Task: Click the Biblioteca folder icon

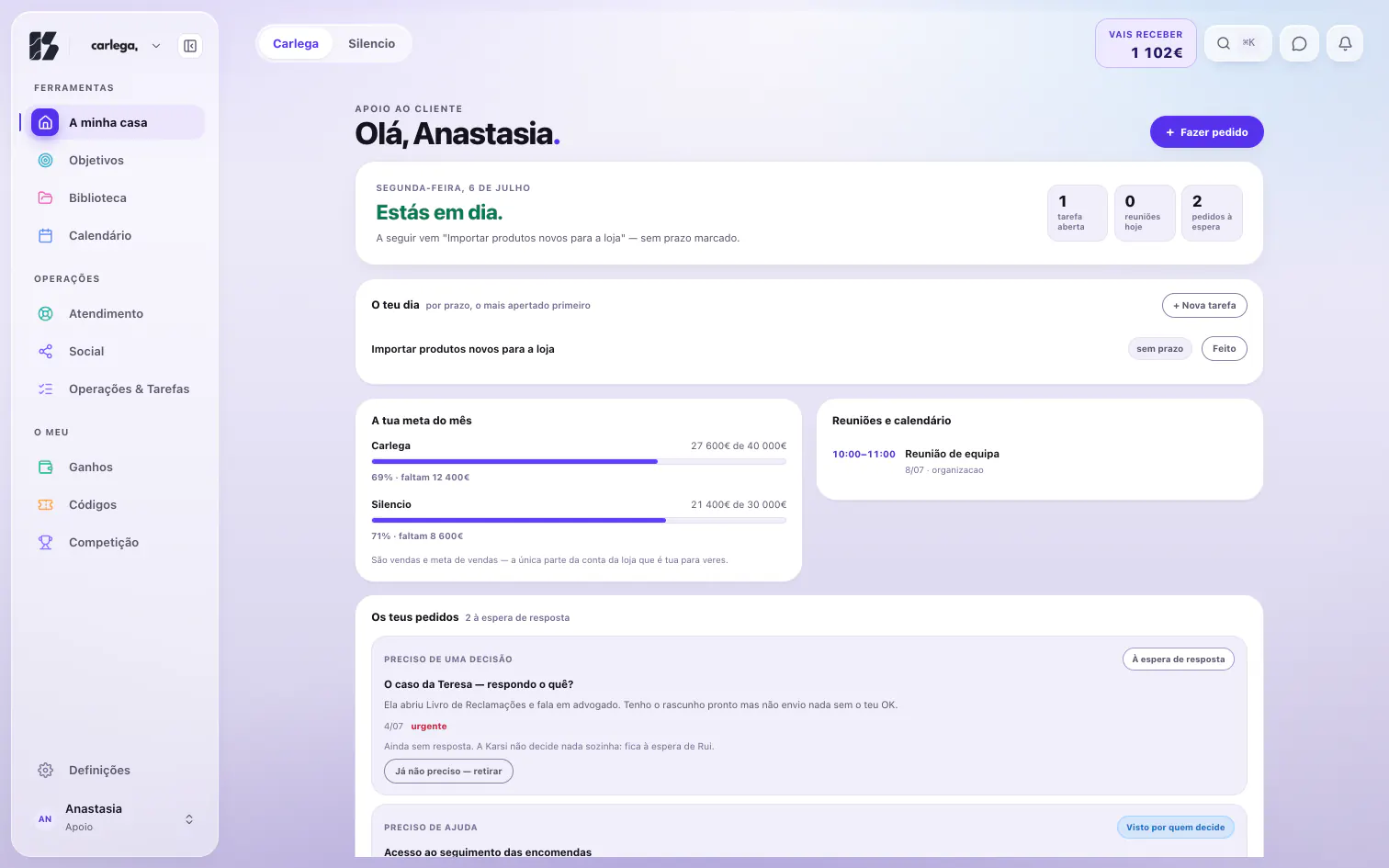Action: pyautogui.click(x=45, y=197)
